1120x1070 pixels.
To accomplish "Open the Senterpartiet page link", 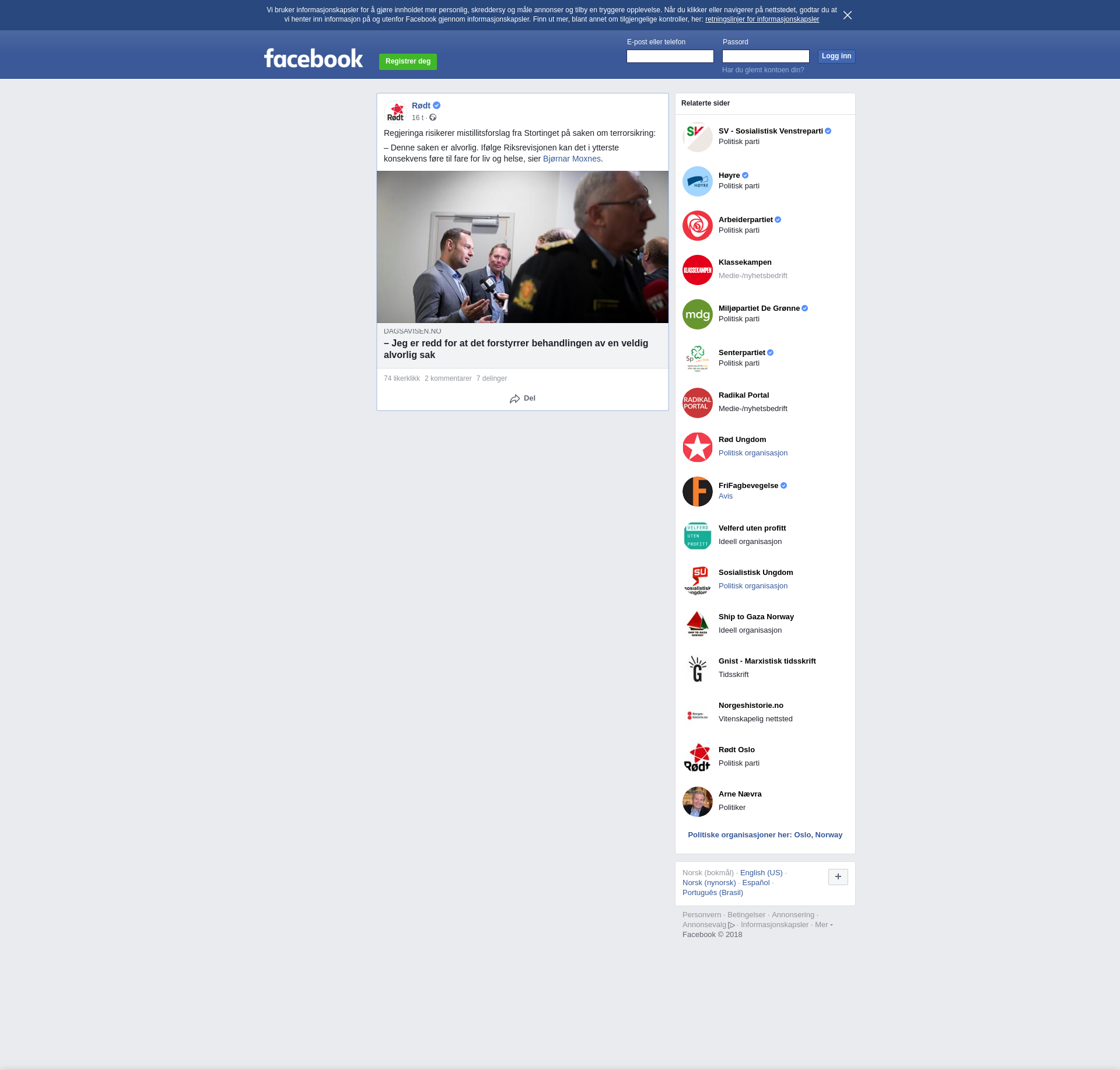I will (742, 353).
